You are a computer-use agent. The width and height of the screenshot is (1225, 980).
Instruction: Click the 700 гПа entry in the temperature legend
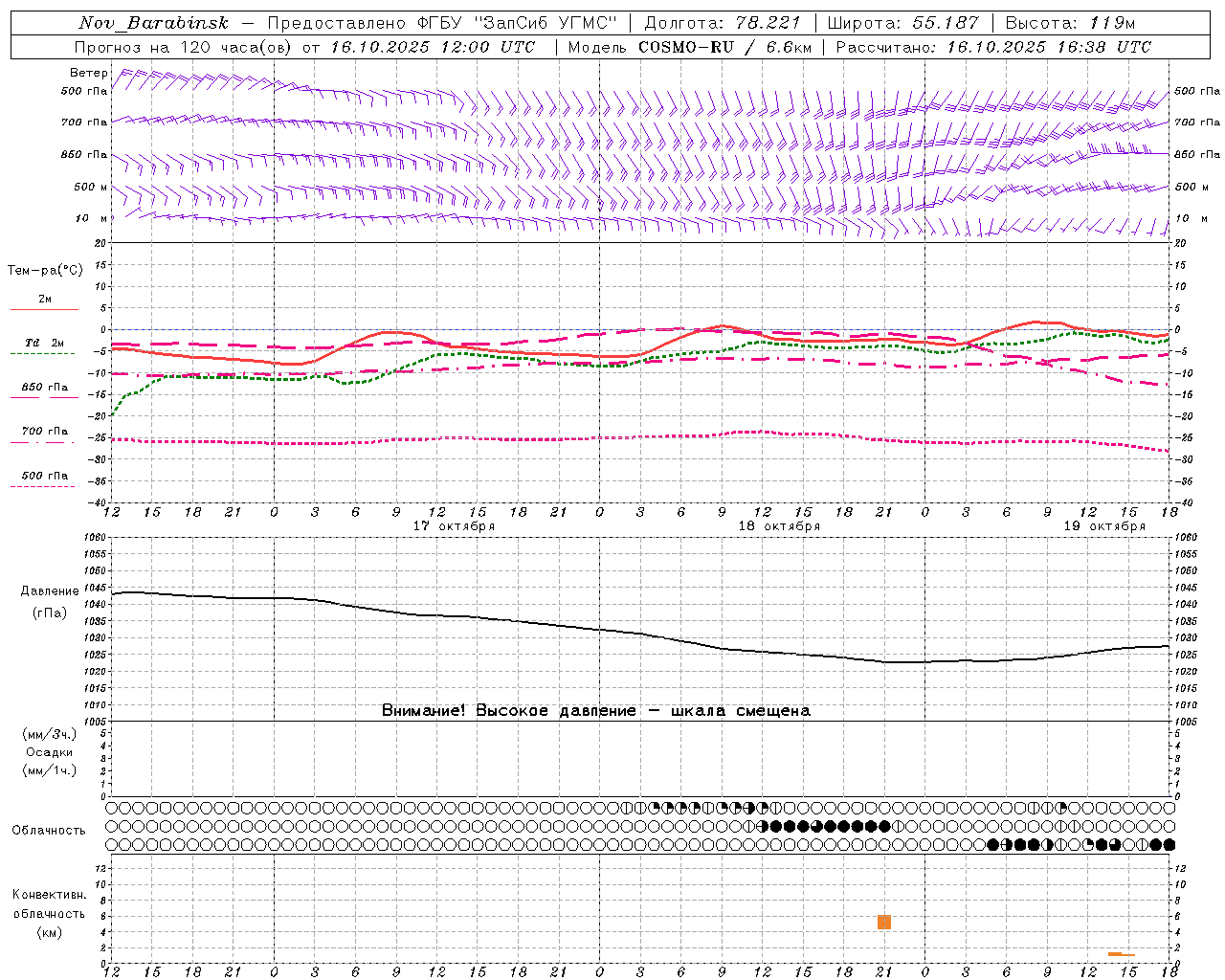45,432
